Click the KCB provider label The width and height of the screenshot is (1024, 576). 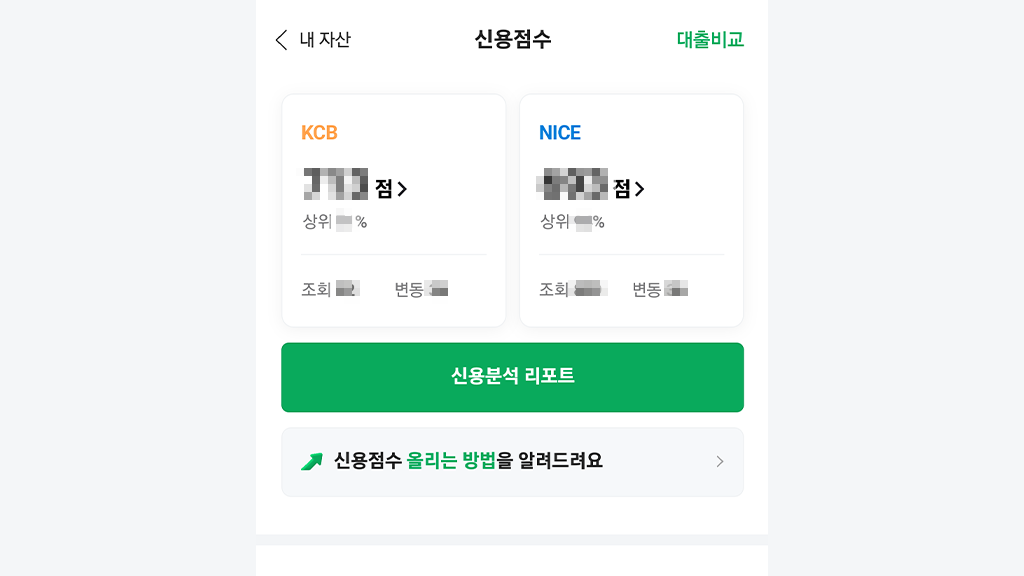tap(319, 132)
